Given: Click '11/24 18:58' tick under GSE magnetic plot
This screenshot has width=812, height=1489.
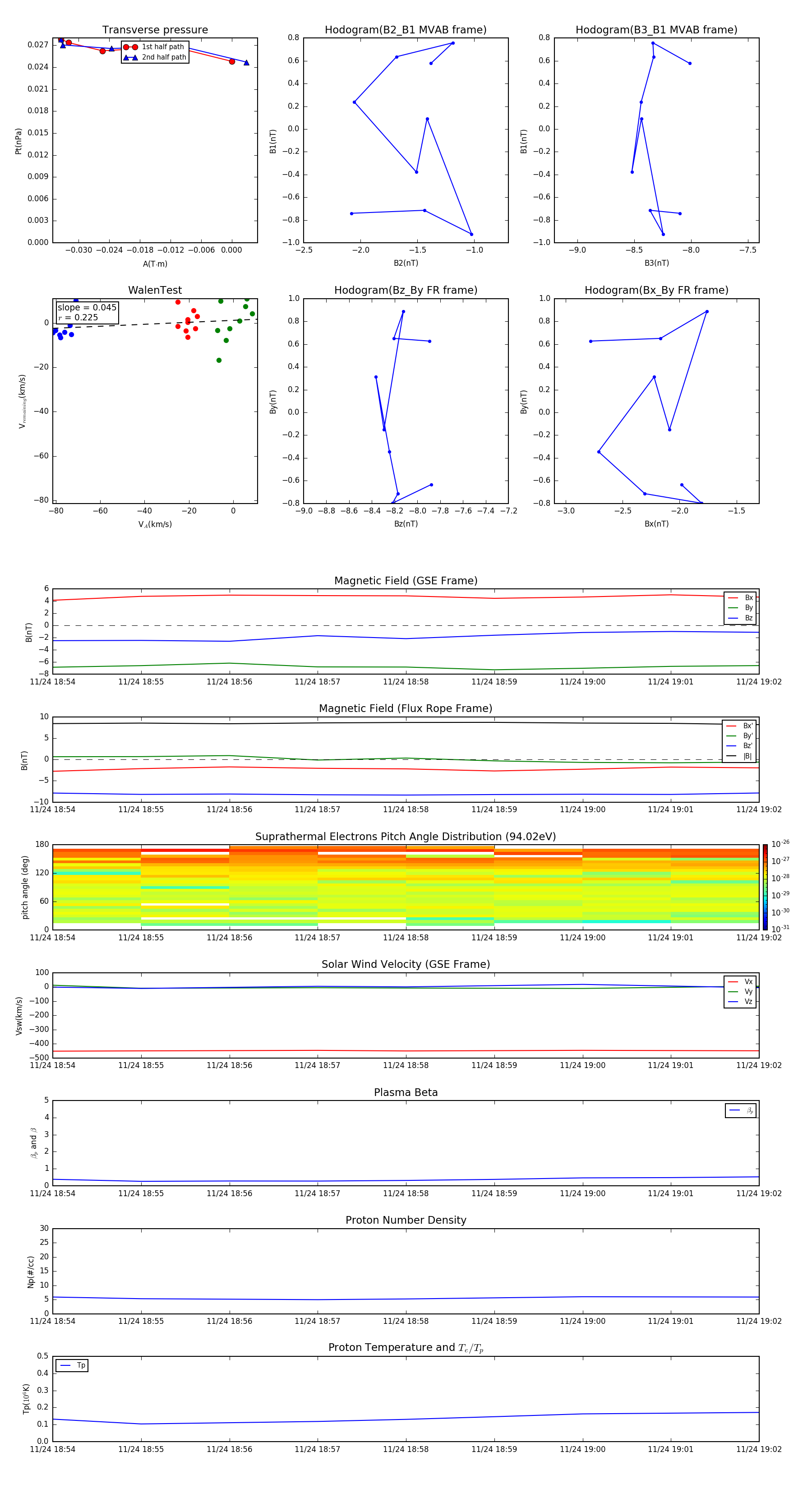Looking at the screenshot, I should (406, 682).
